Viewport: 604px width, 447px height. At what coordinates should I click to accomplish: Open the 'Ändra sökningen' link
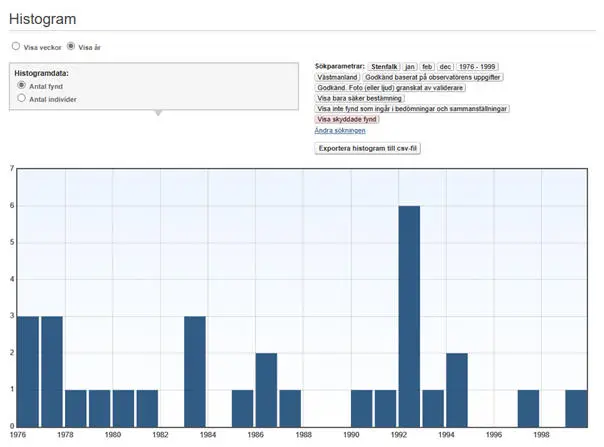coord(340,130)
